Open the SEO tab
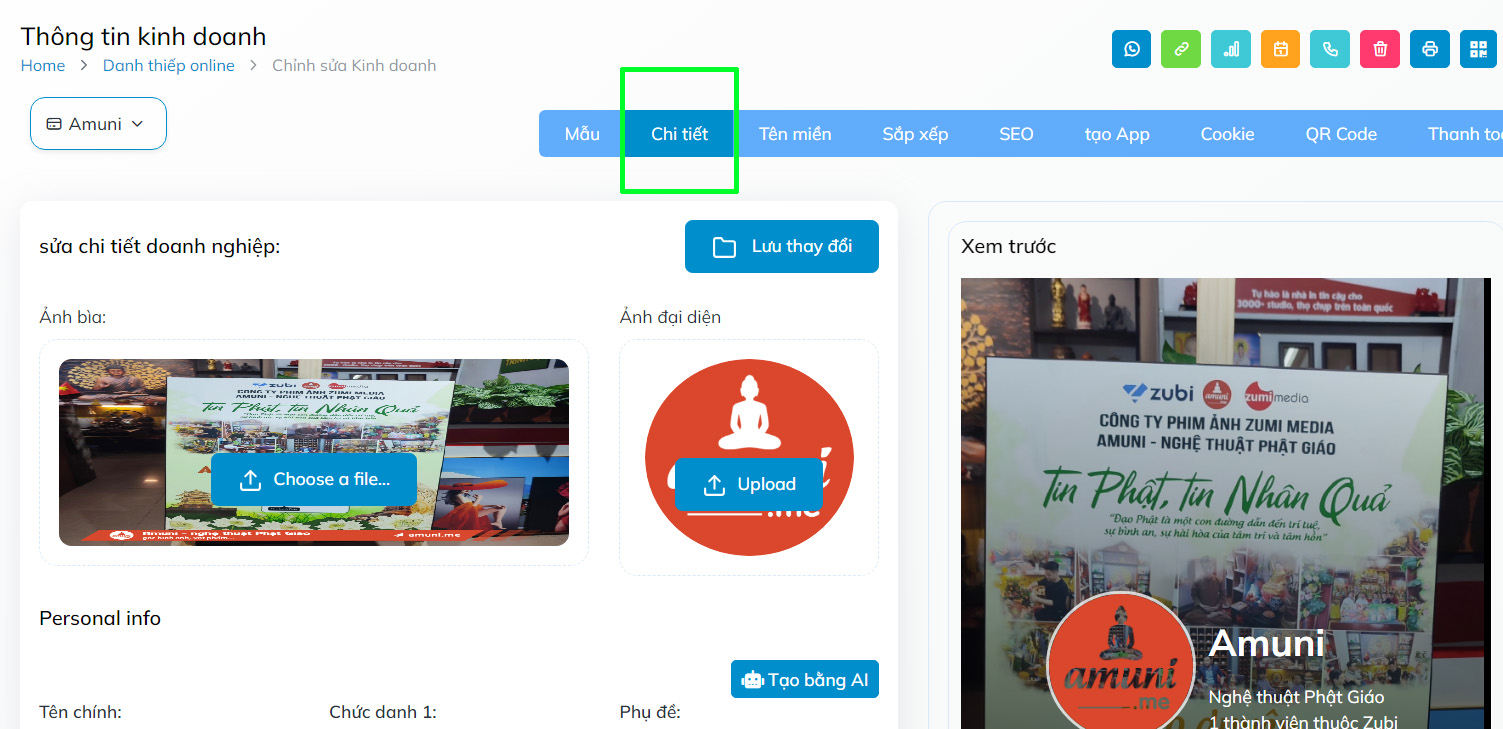The height and width of the screenshot is (729, 1503). (x=1016, y=134)
